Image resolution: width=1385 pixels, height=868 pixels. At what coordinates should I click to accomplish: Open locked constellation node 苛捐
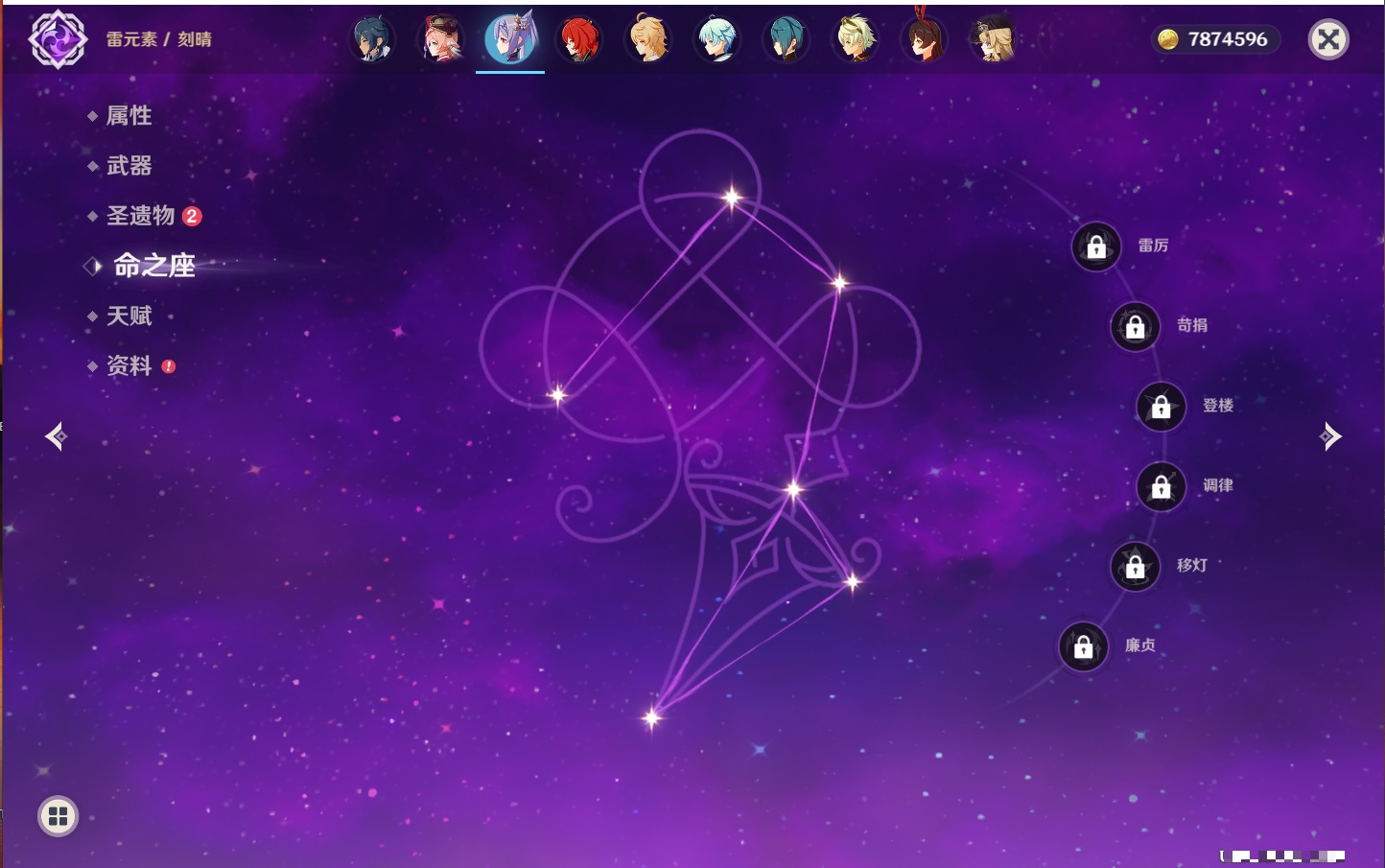1136,326
